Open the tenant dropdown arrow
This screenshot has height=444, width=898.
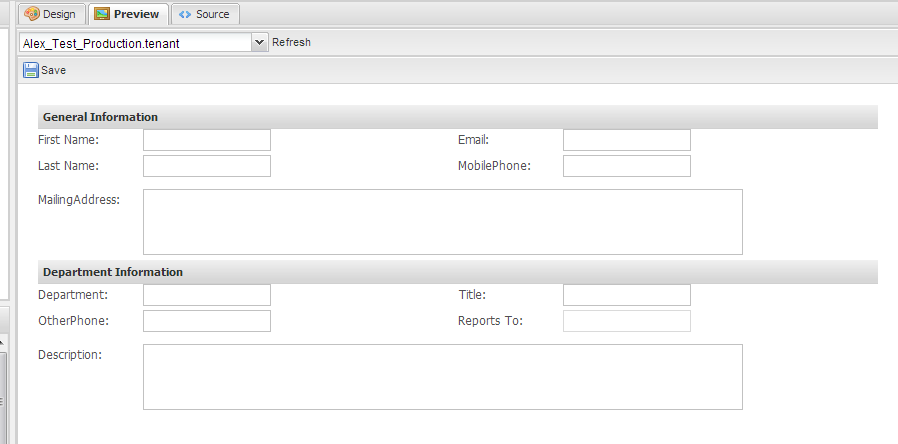(x=259, y=42)
